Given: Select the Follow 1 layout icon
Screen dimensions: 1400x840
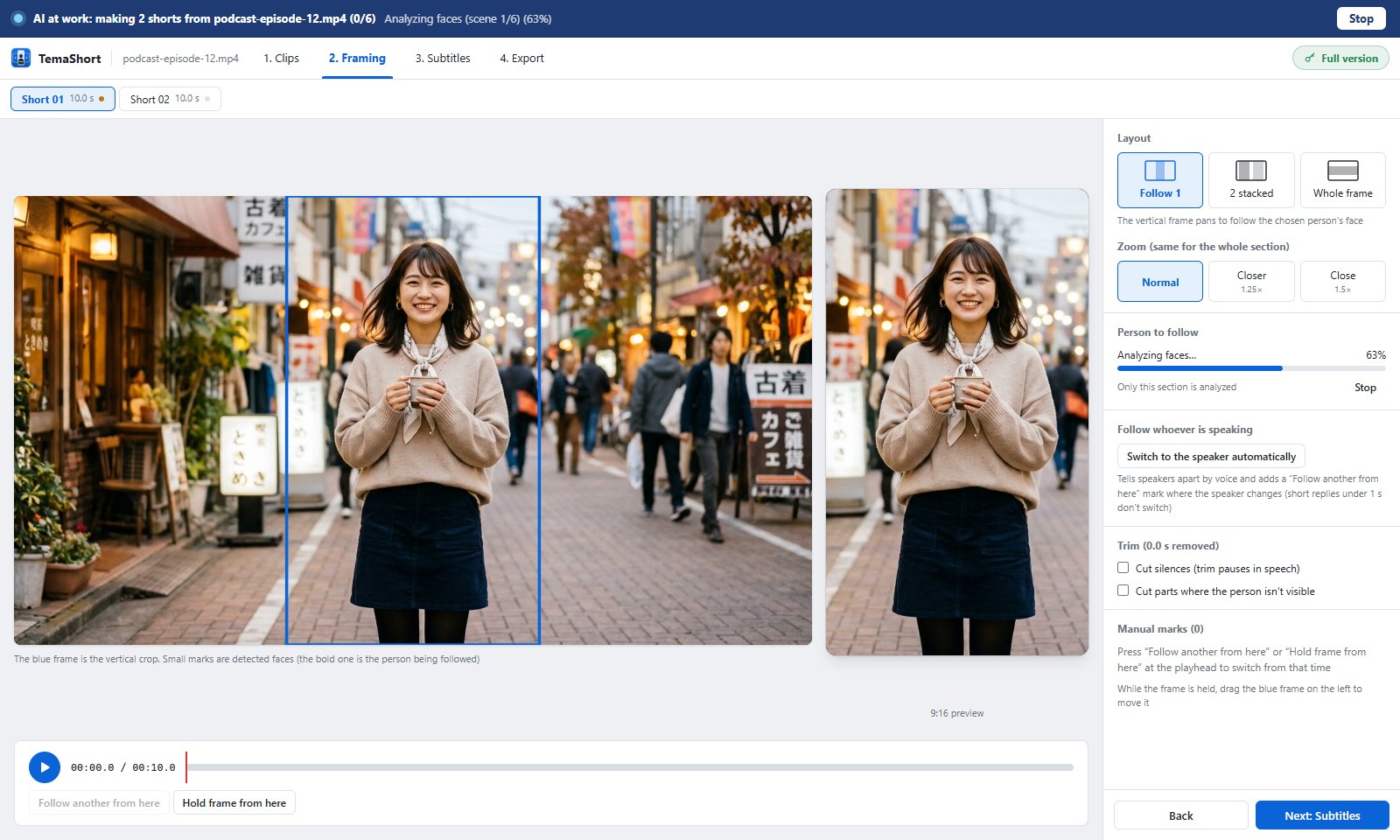Looking at the screenshot, I should pyautogui.click(x=1160, y=170).
